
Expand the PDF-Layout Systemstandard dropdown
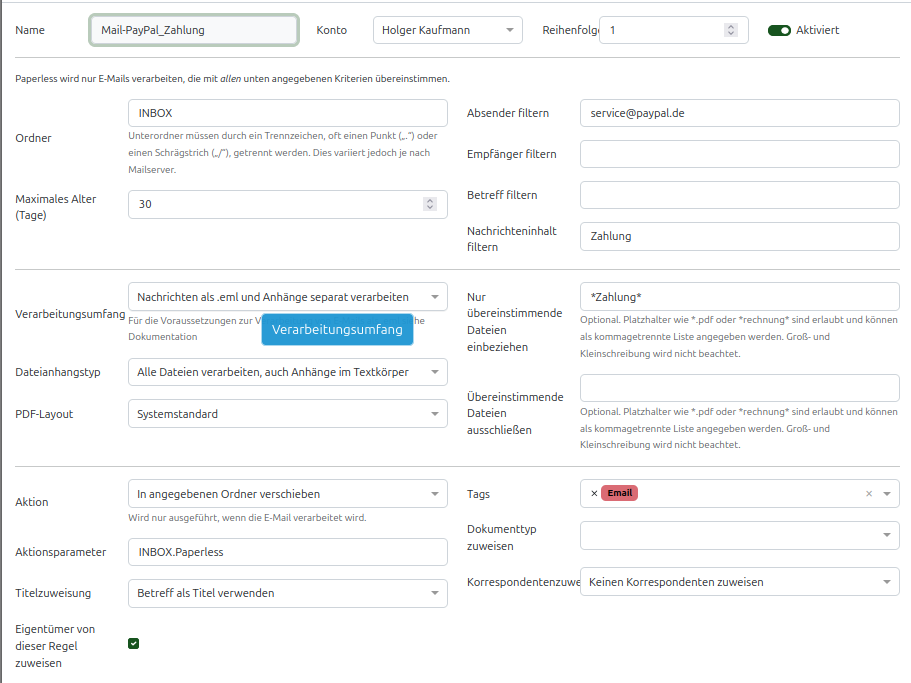(x=288, y=414)
